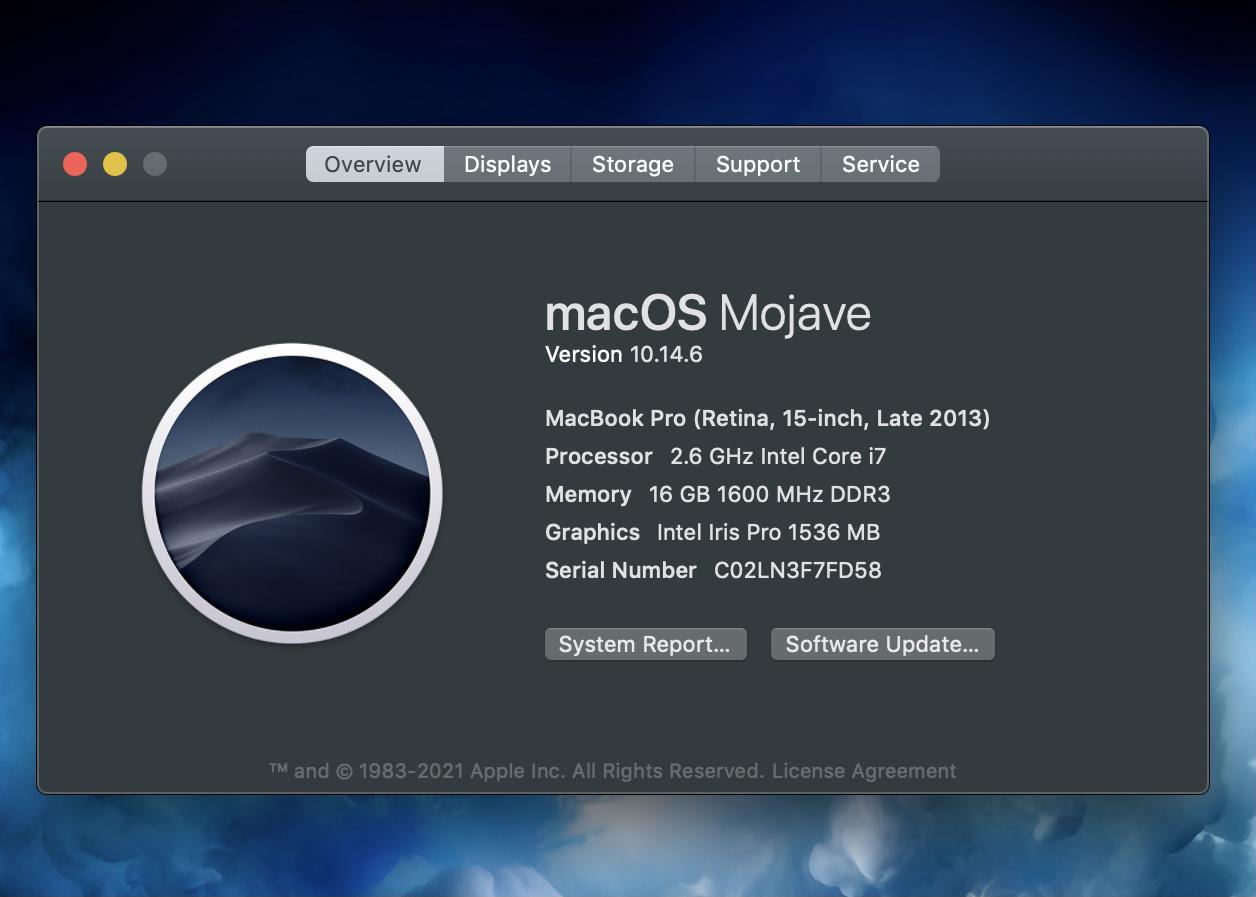This screenshot has height=897, width=1256.
Task: Click the macOS Mojave dune logo
Action: point(292,492)
